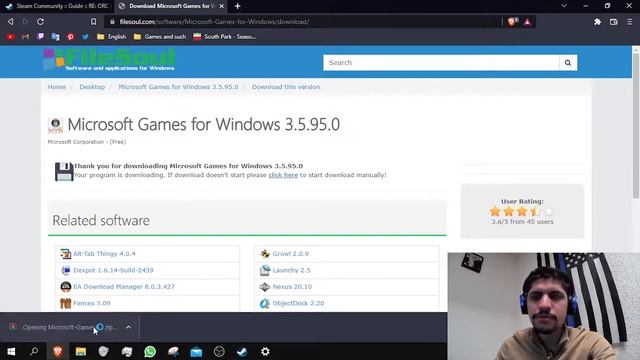Open the Games and such bookmarks folder
Image resolution: width=640 pixels, height=360 pixels.
(x=160, y=37)
